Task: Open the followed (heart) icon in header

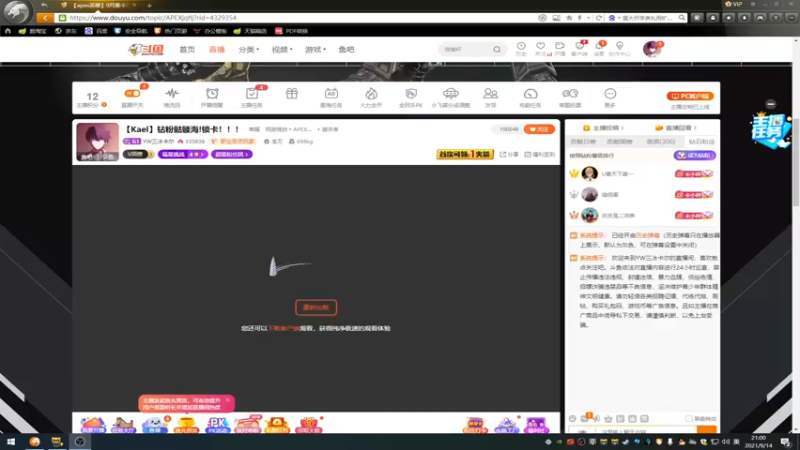Action: tap(540, 46)
